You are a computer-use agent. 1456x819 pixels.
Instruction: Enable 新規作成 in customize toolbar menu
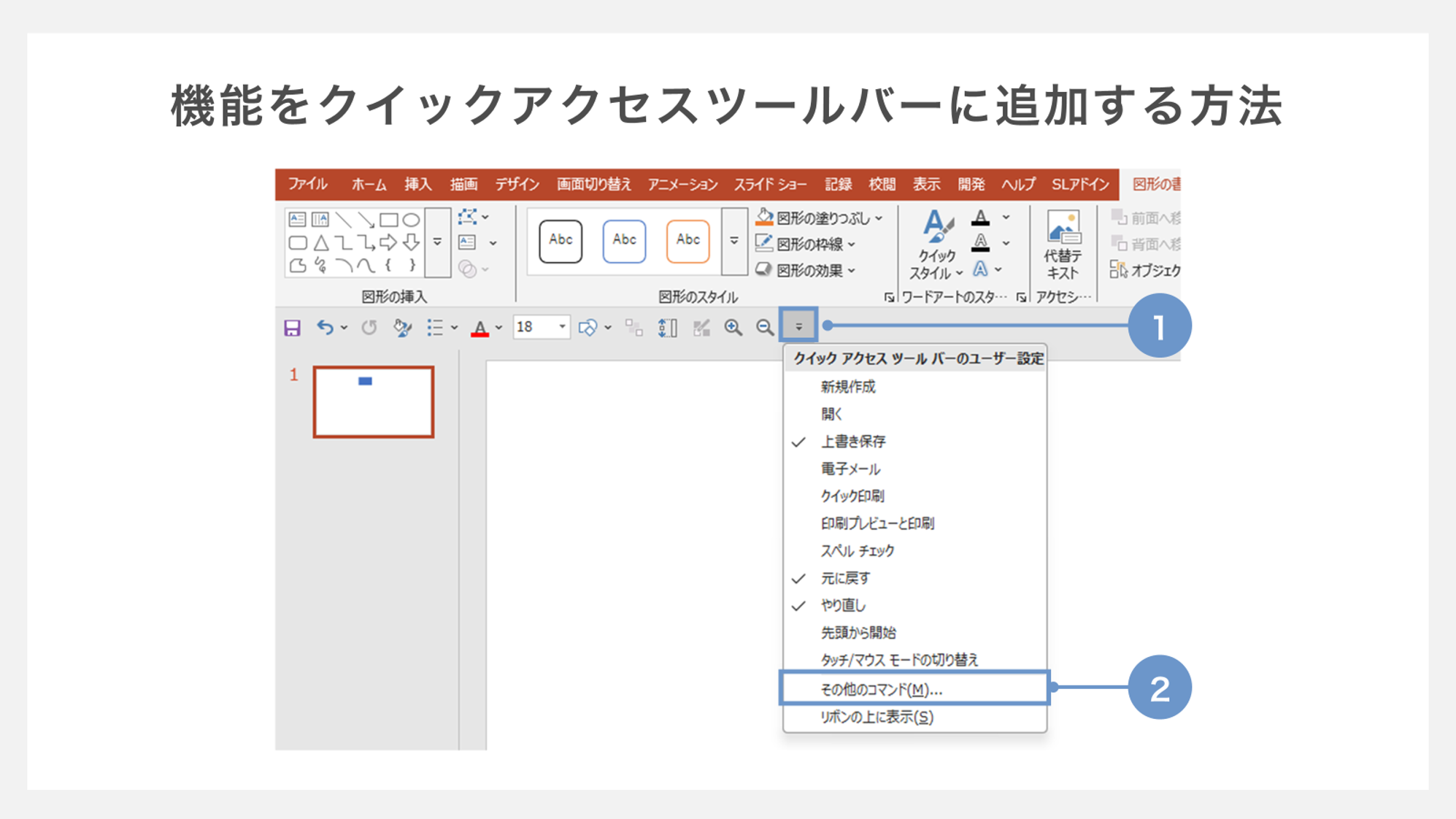(x=914, y=387)
